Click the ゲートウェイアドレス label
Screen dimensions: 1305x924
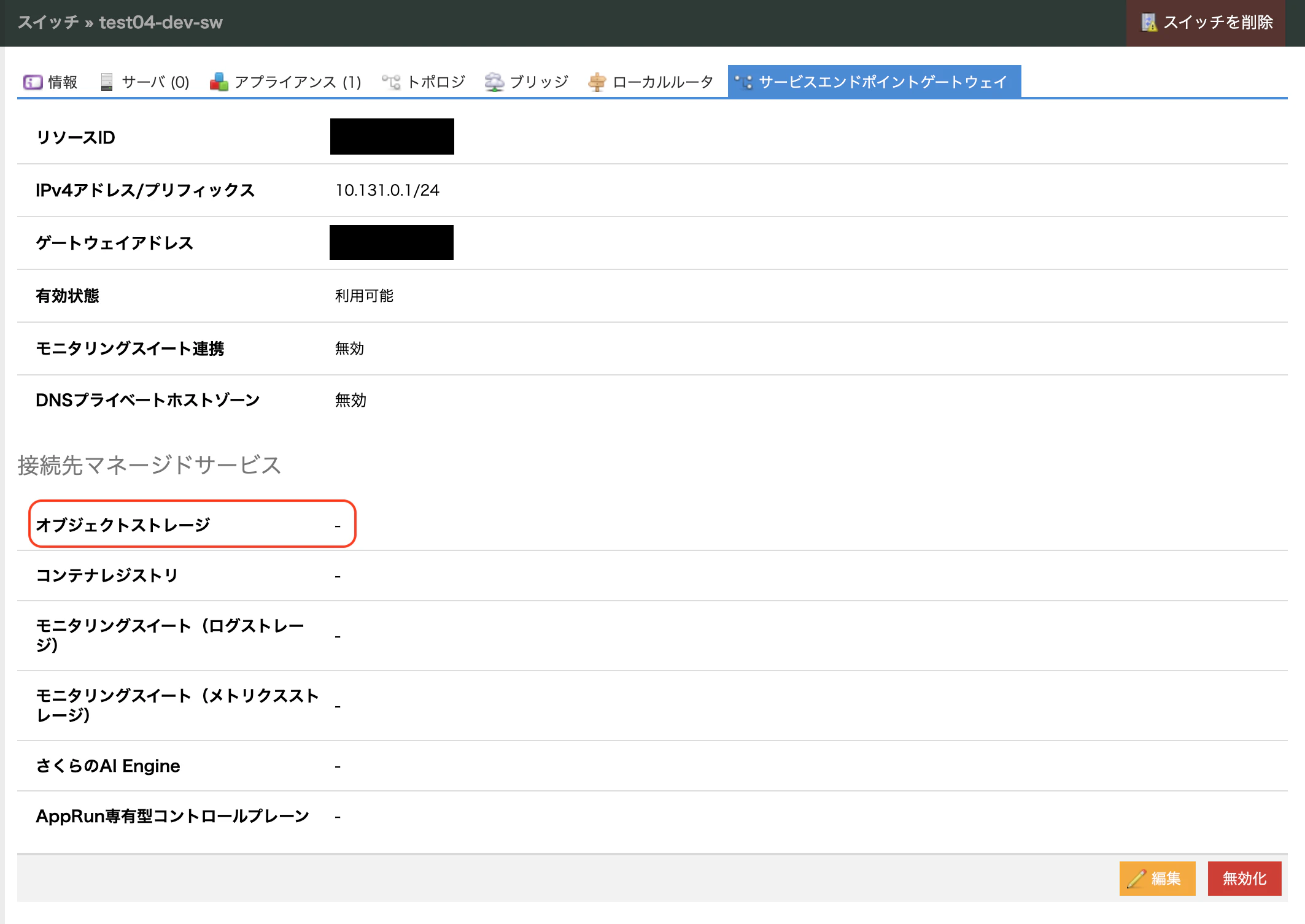114,243
